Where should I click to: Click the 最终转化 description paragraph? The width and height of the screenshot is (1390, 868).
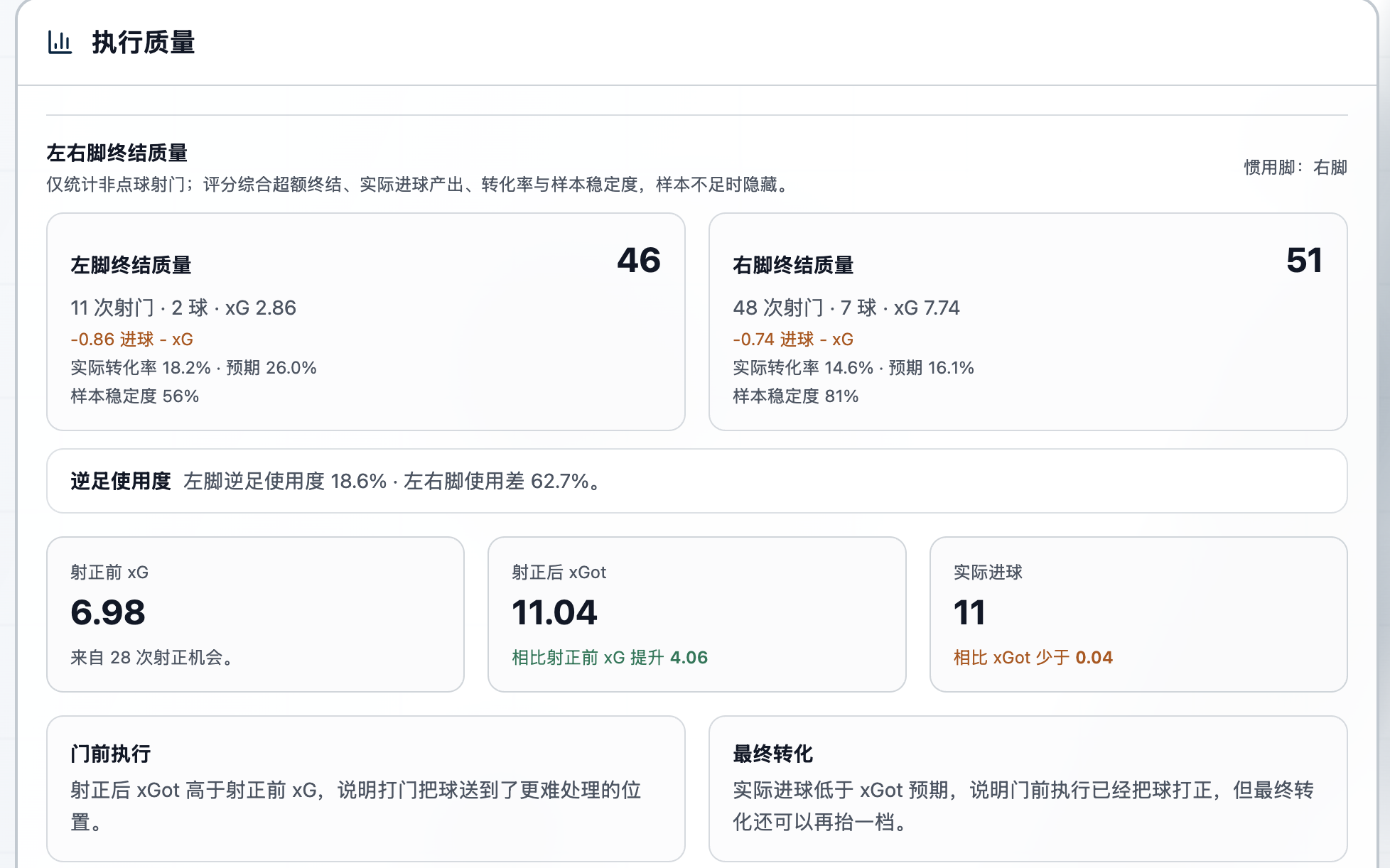(x=1023, y=806)
